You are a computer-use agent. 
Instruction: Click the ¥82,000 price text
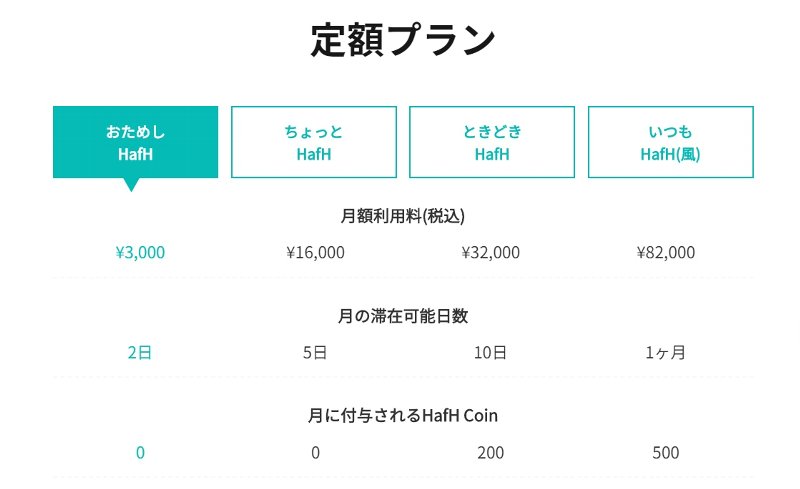click(666, 252)
